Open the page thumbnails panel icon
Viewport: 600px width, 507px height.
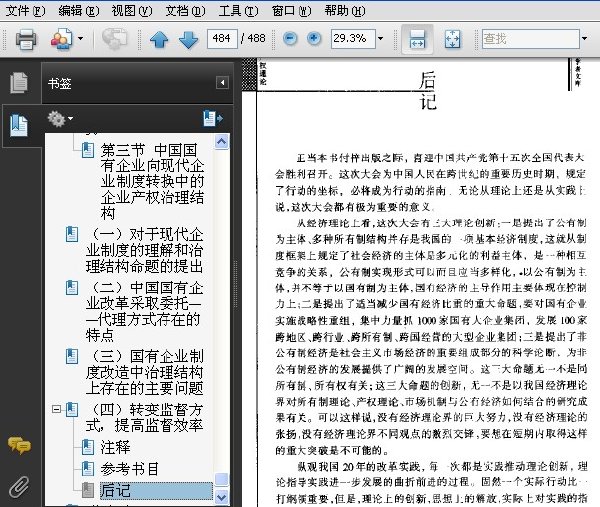pos(19,83)
